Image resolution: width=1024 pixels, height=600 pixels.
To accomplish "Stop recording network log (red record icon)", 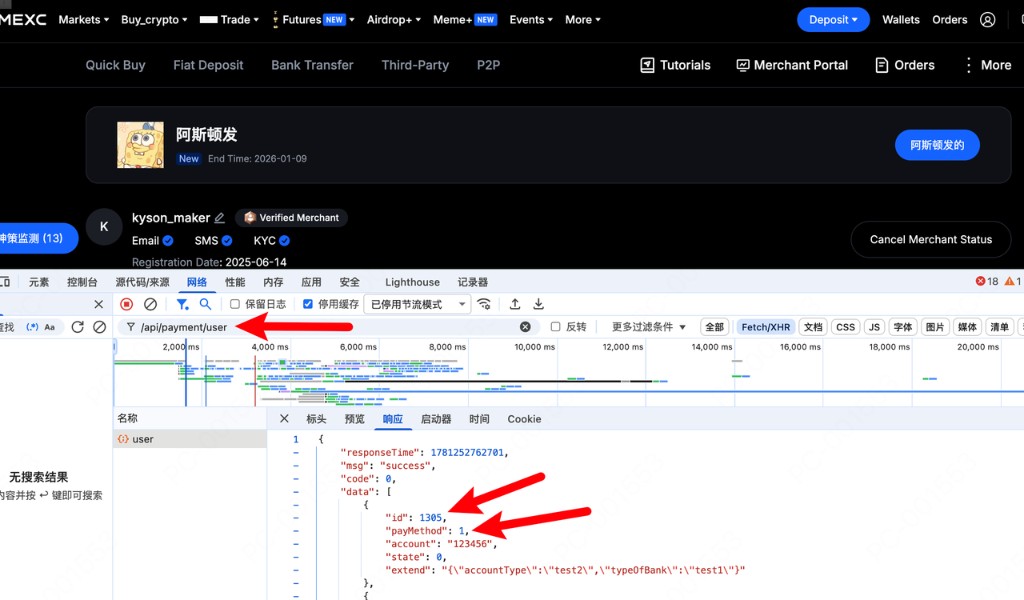I will pos(127,304).
